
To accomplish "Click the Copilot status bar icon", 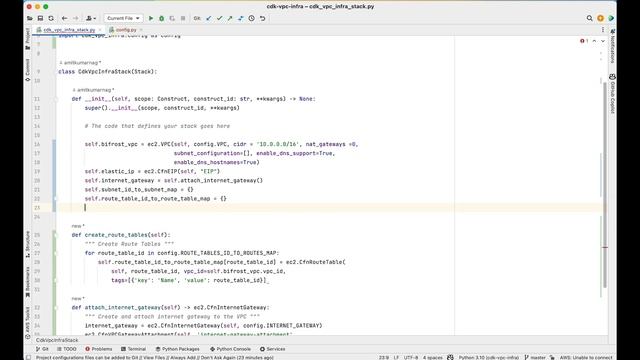I will [450, 358].
